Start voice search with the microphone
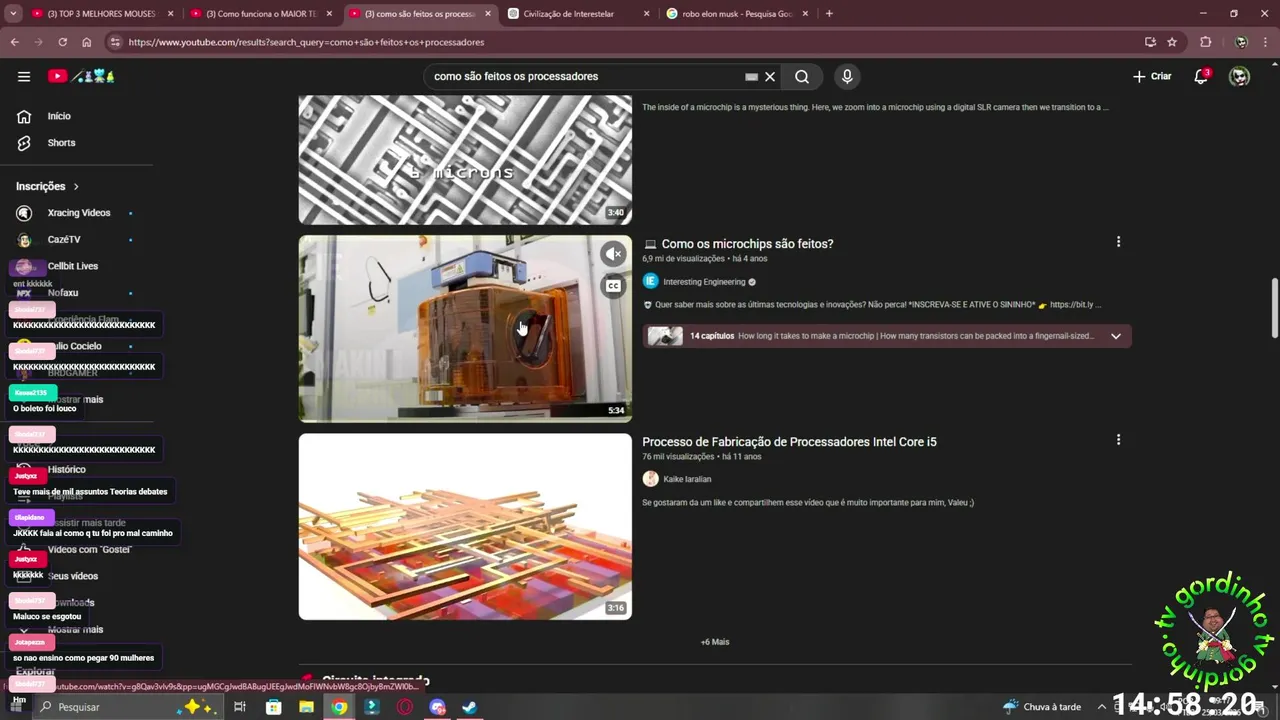Viewport: 1280px width, 720px height. [x=847, y=76]
